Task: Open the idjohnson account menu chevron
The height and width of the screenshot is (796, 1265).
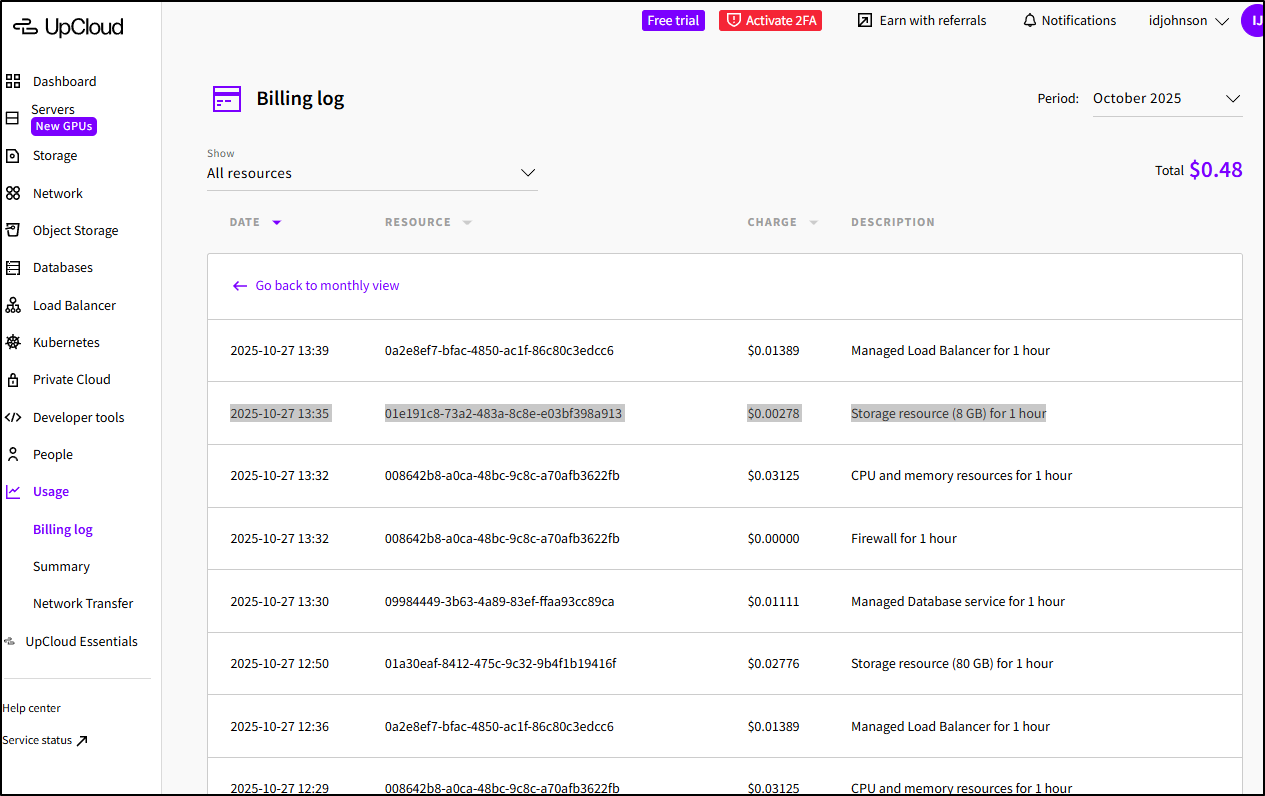Action: coord(1221,21)
